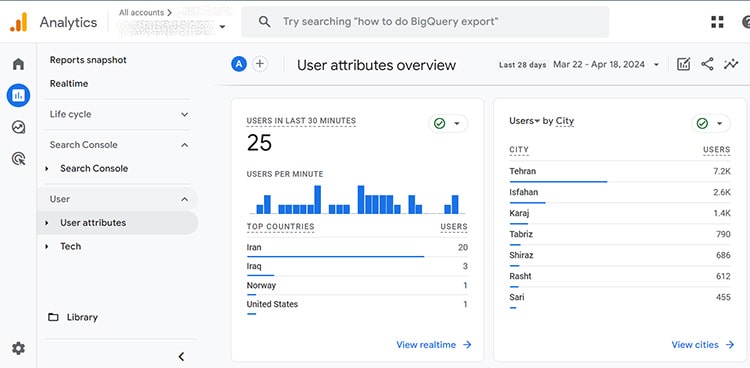Click the Tabriz city row

pos(620,235)
